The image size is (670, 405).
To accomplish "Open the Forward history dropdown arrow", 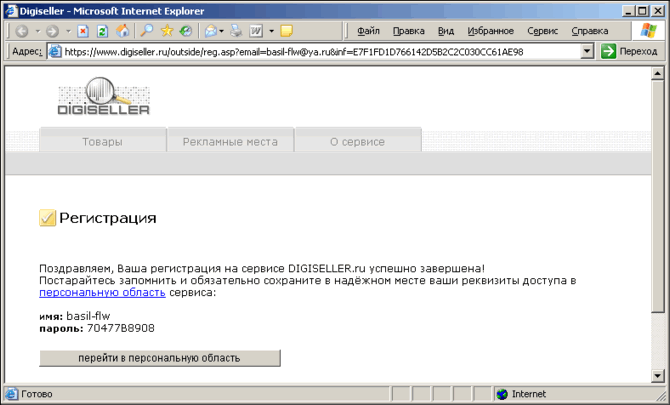I will coord(68,31).
